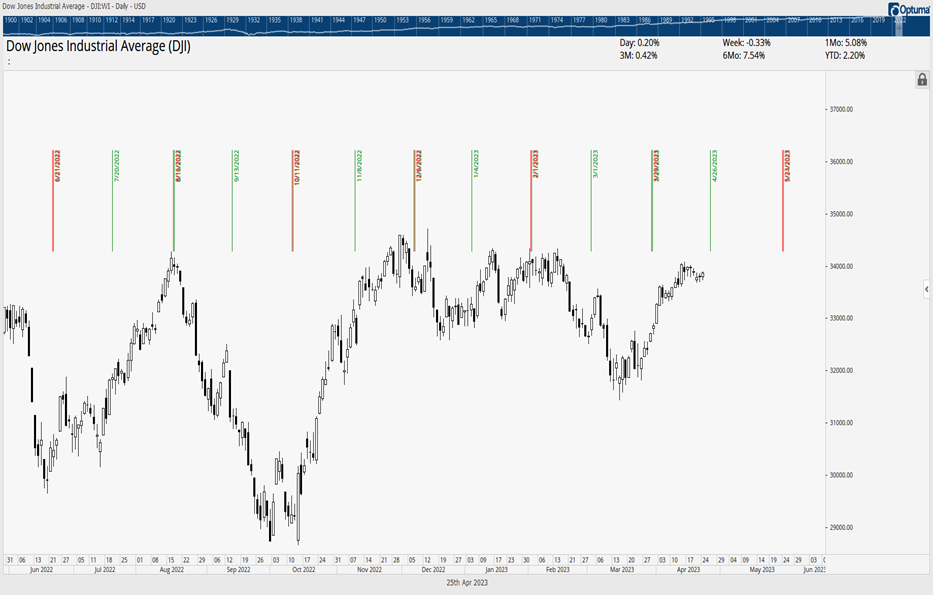Jump to 1987 area in overview strip

pyautogui.click(x=645, y=20)
